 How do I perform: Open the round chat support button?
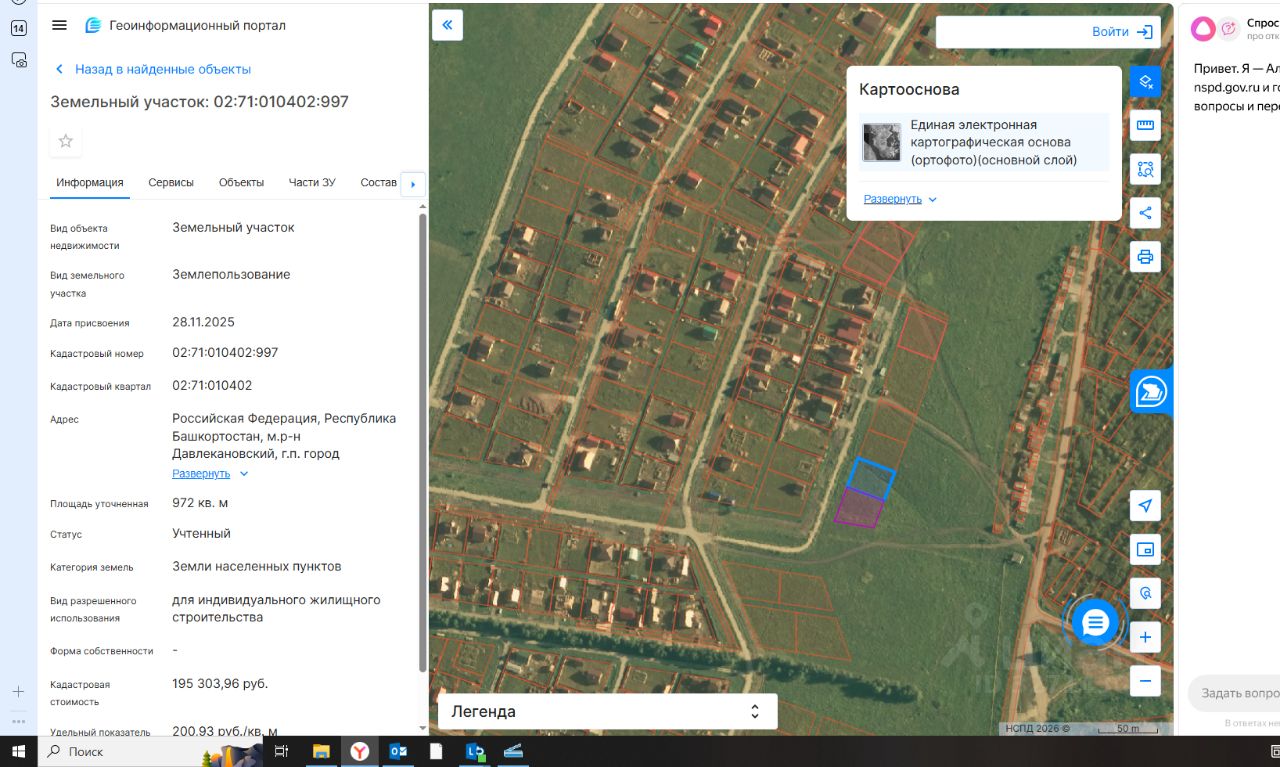pyautogui.click(x=1095, y=623)
